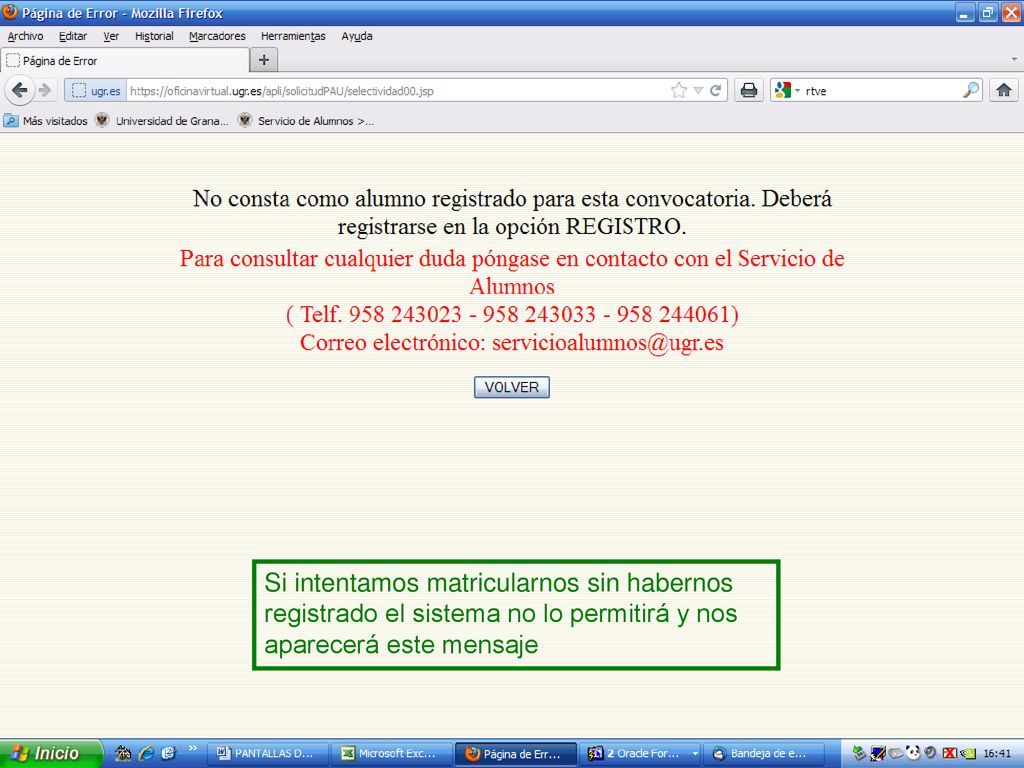
Task: Switch to PANTALLAS D... Word taskbar button
Action: pos(269,754)
